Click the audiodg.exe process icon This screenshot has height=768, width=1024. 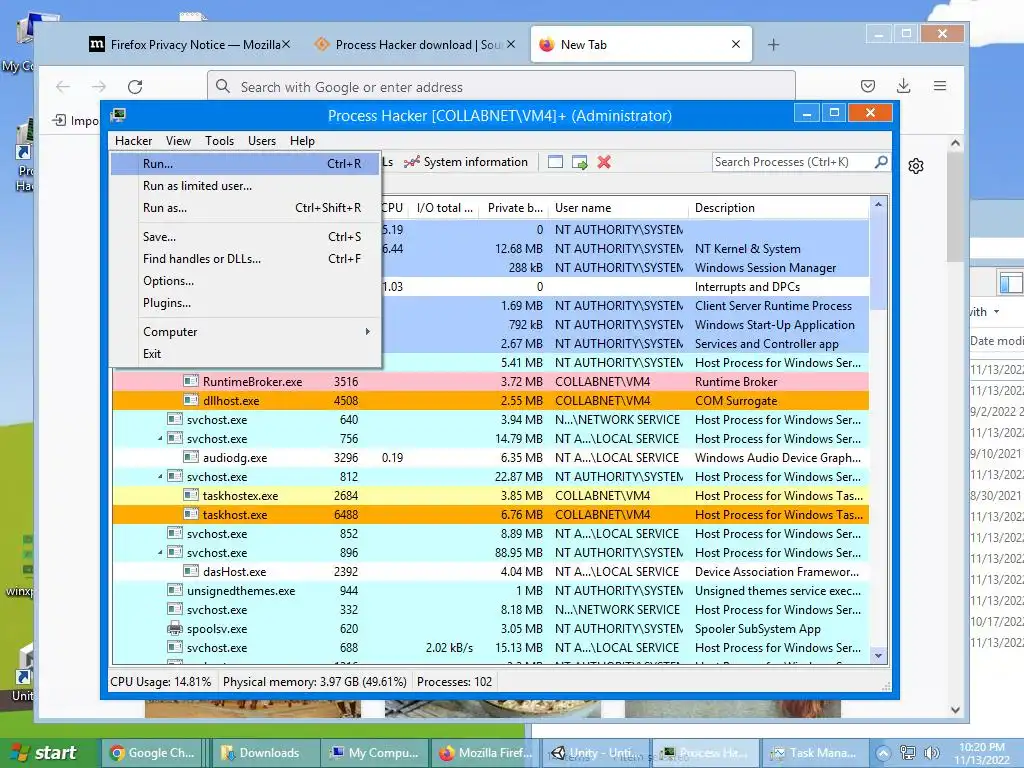click(x=191, y=458)
